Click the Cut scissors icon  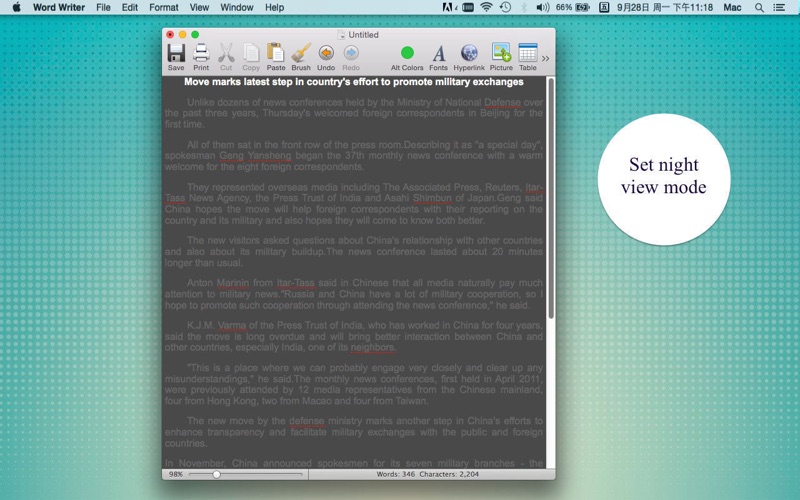tap(226, 53)
